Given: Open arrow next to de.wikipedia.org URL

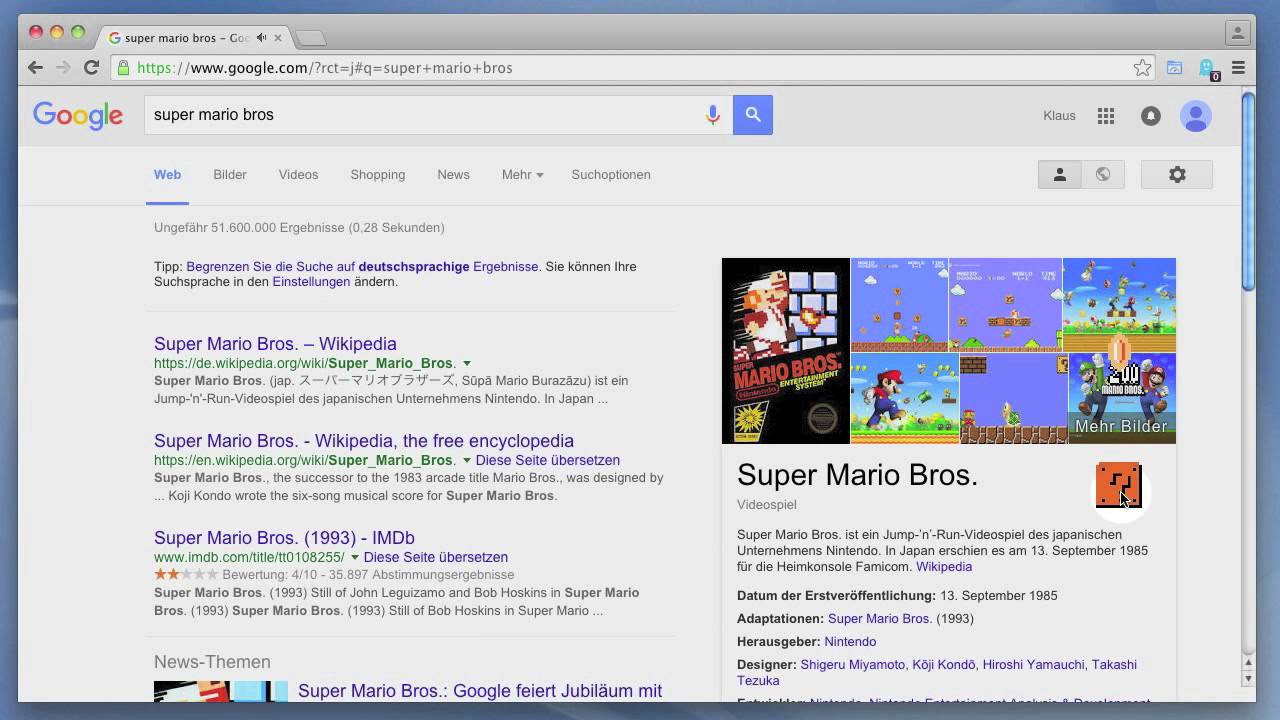Looking at the screenshot, I should tap(467, 363).
